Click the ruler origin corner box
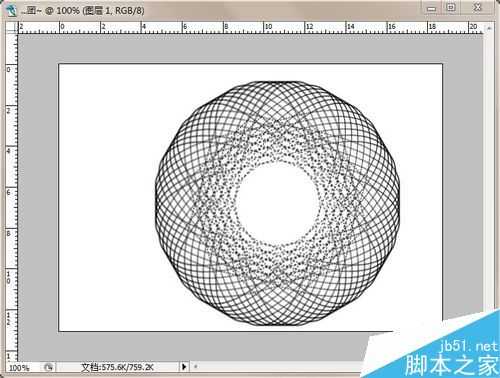This screenshot has height=378, width=500. click(x=12, y=28)
